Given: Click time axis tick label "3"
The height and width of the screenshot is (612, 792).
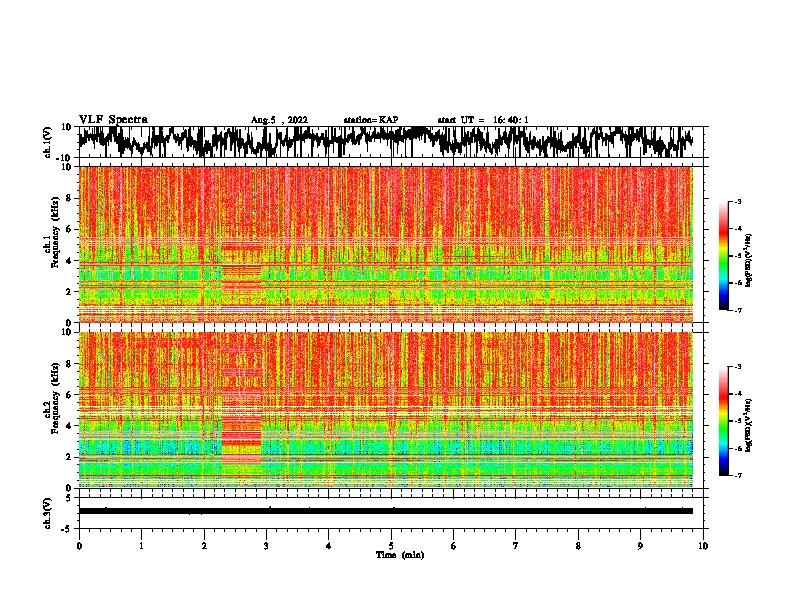Looking at the screenshot, I should (266, 546).
